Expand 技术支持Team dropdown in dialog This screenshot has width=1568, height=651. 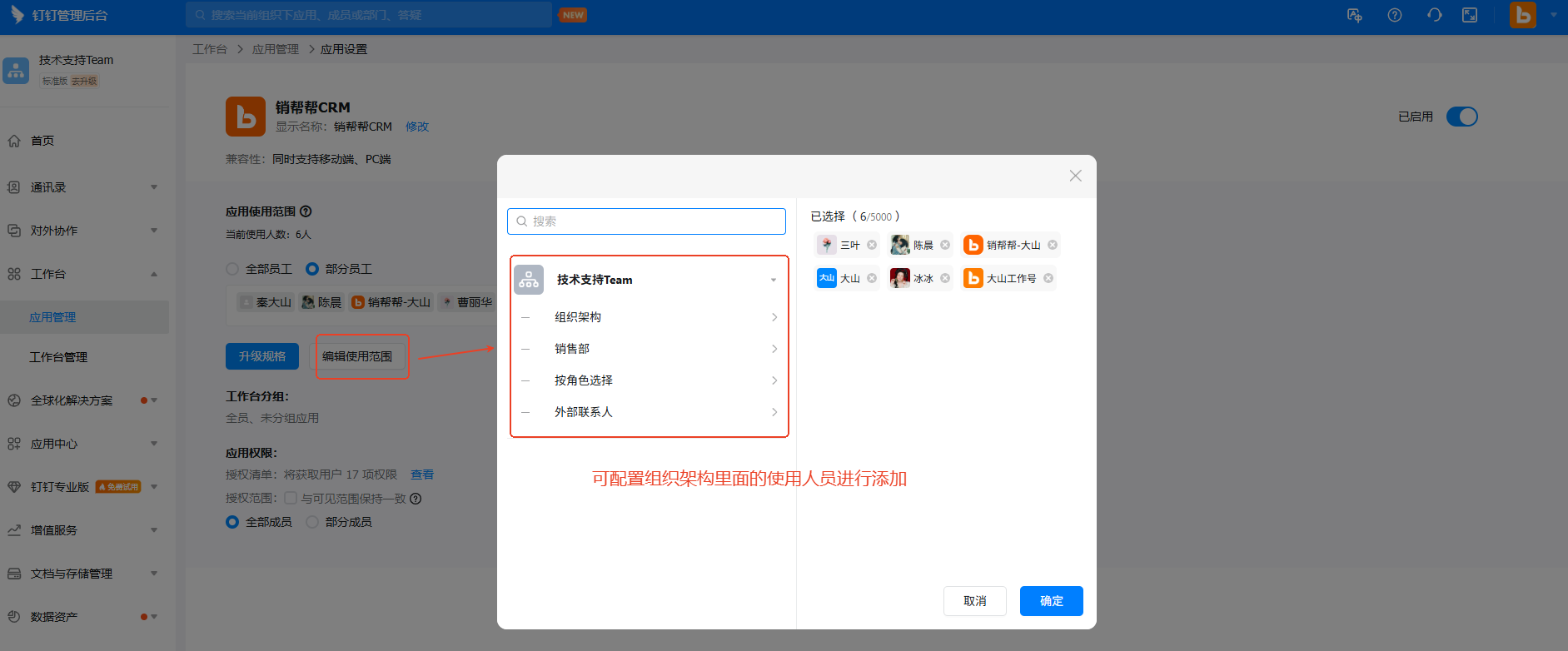774,281
